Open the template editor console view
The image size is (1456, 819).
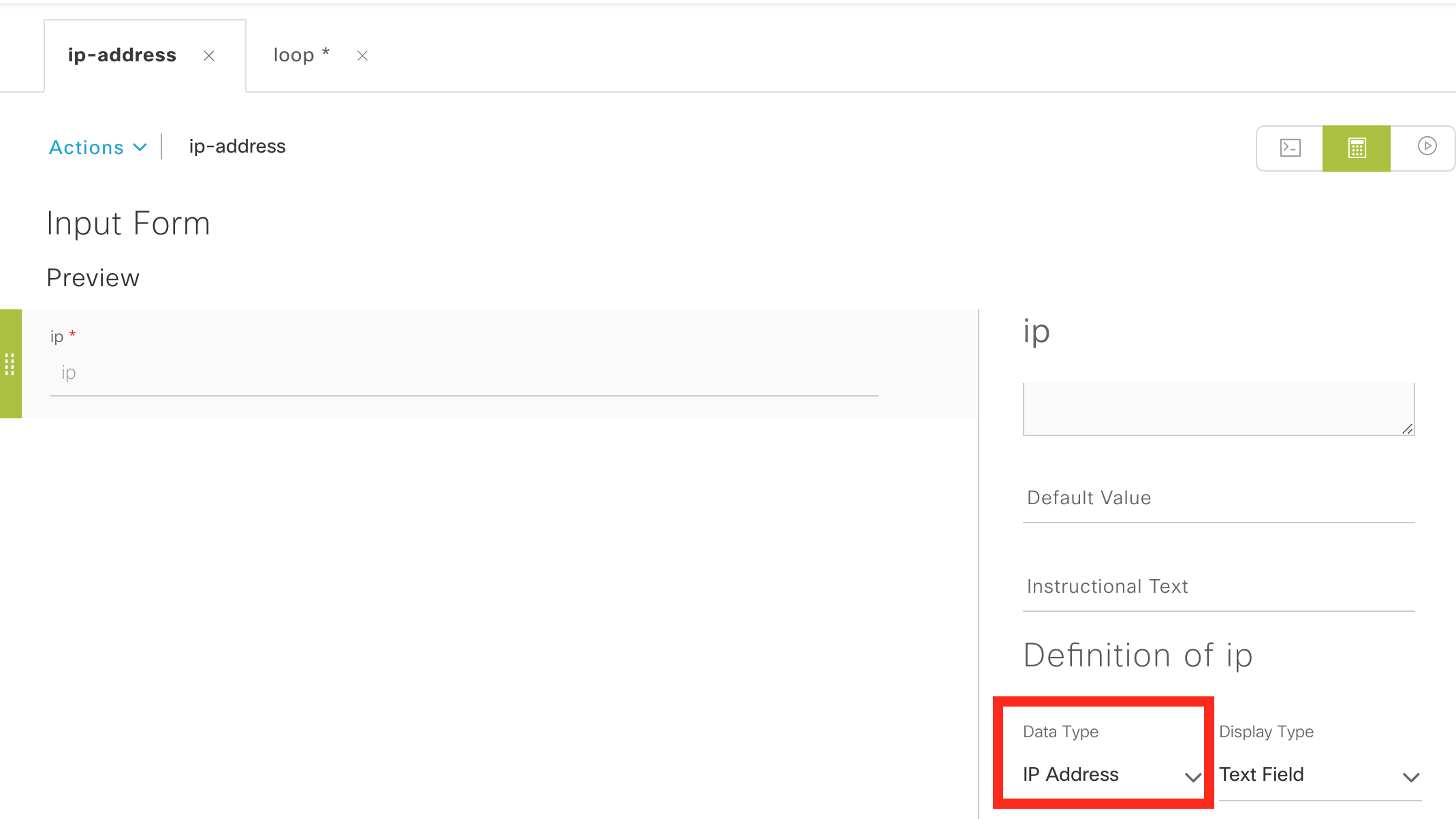1290,148
